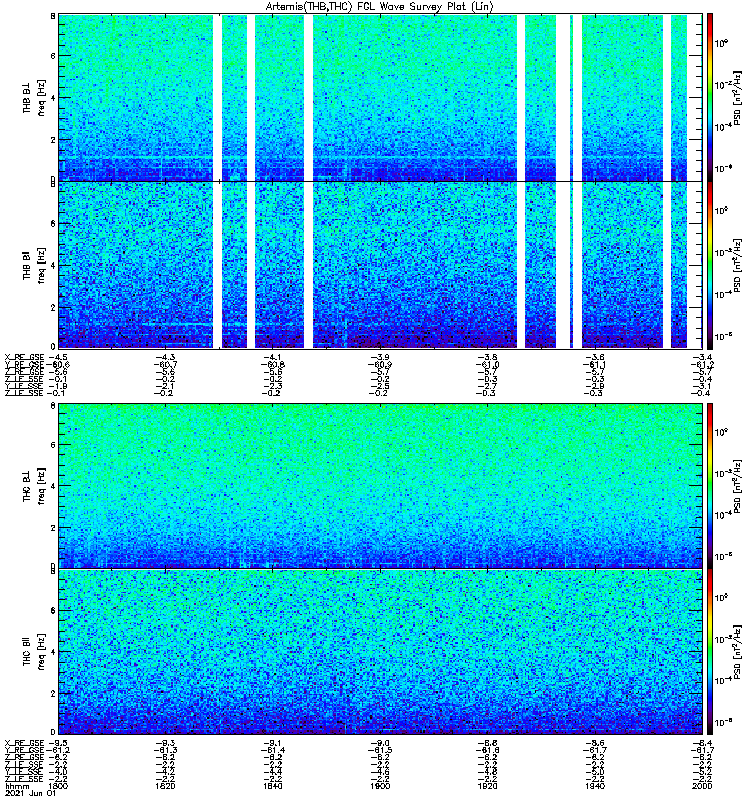Select the THB B∥ spectrogram panel

(x=381, y=265)
